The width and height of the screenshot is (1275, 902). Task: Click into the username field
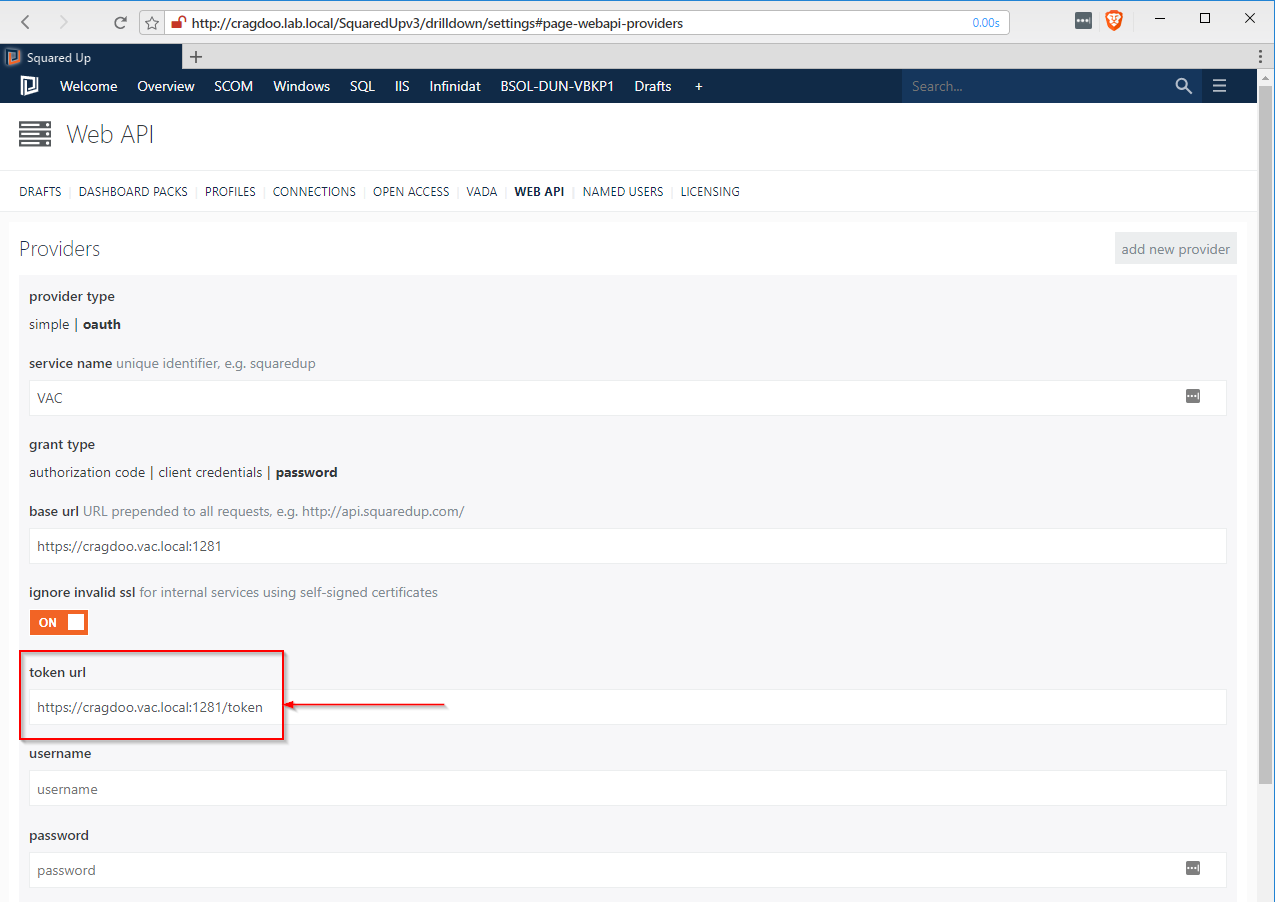pos(628,788)
